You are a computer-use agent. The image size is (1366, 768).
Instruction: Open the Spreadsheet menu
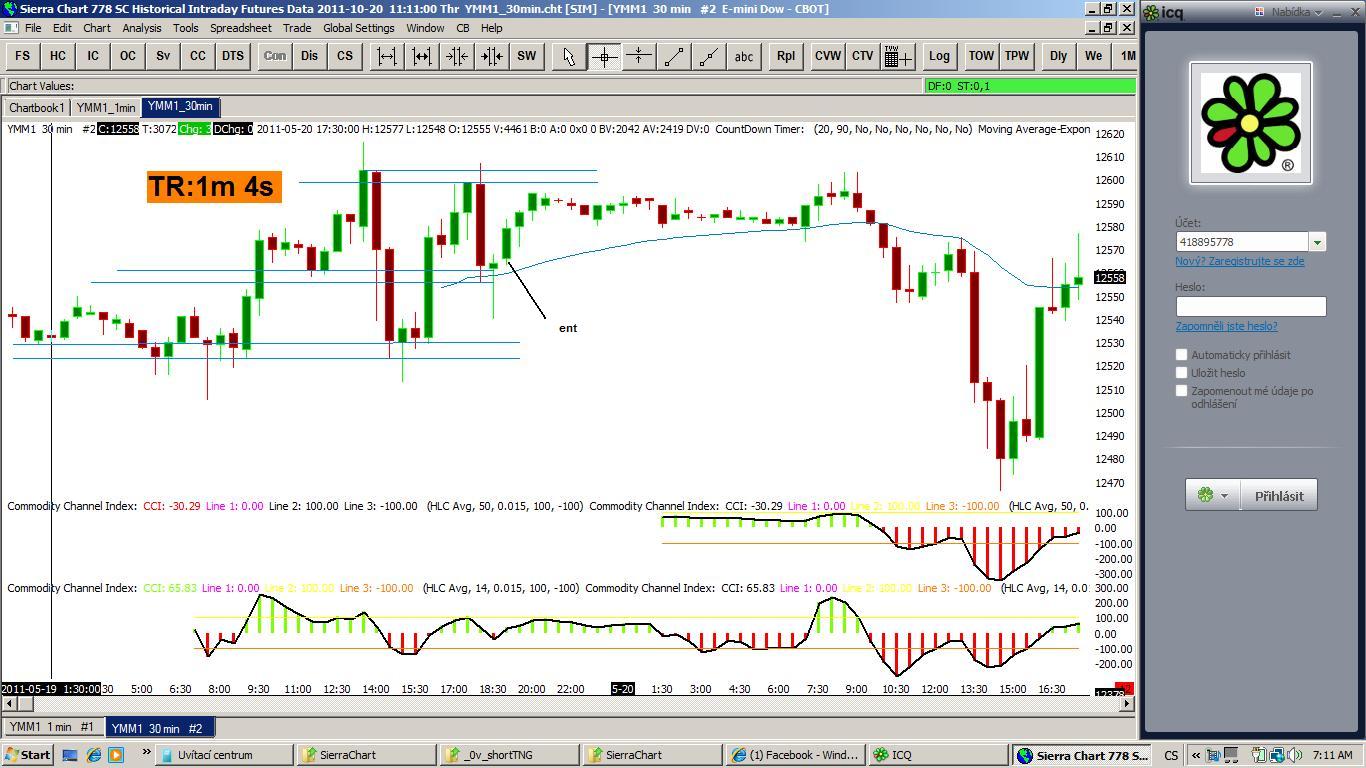coord(241,28)
